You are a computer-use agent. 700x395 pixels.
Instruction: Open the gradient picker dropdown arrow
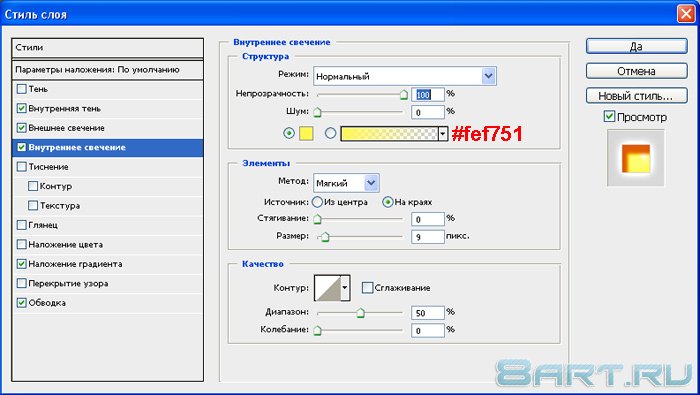point(443,133)
